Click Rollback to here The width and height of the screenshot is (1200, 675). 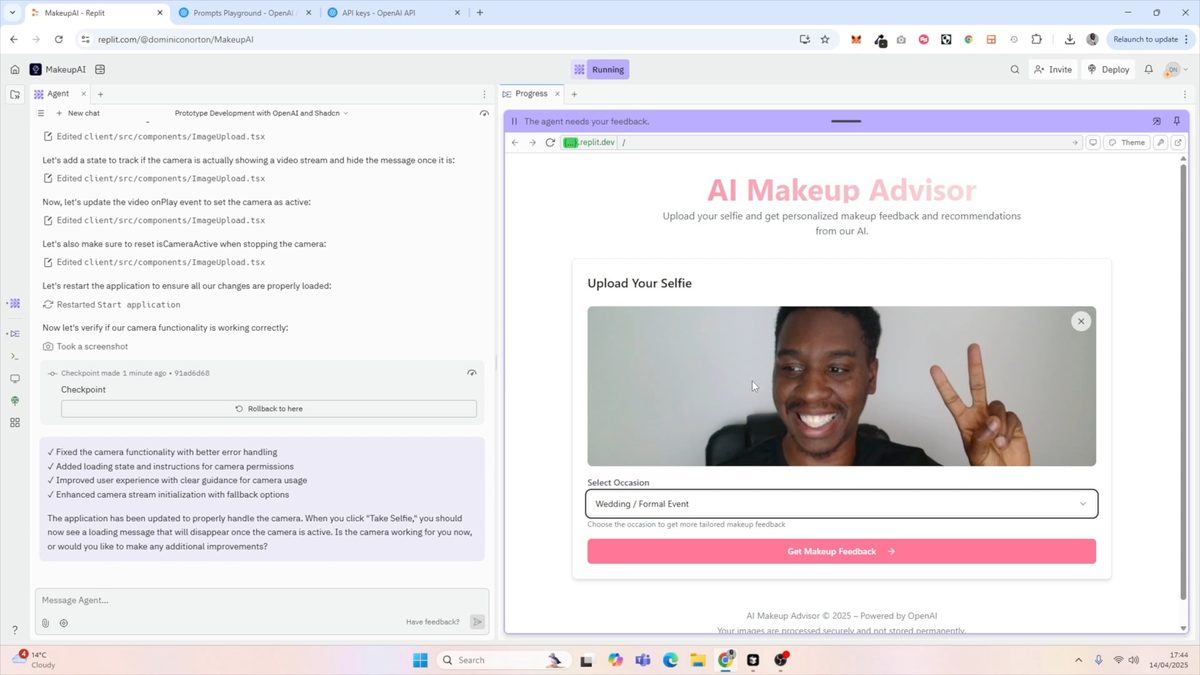(269, 408)
